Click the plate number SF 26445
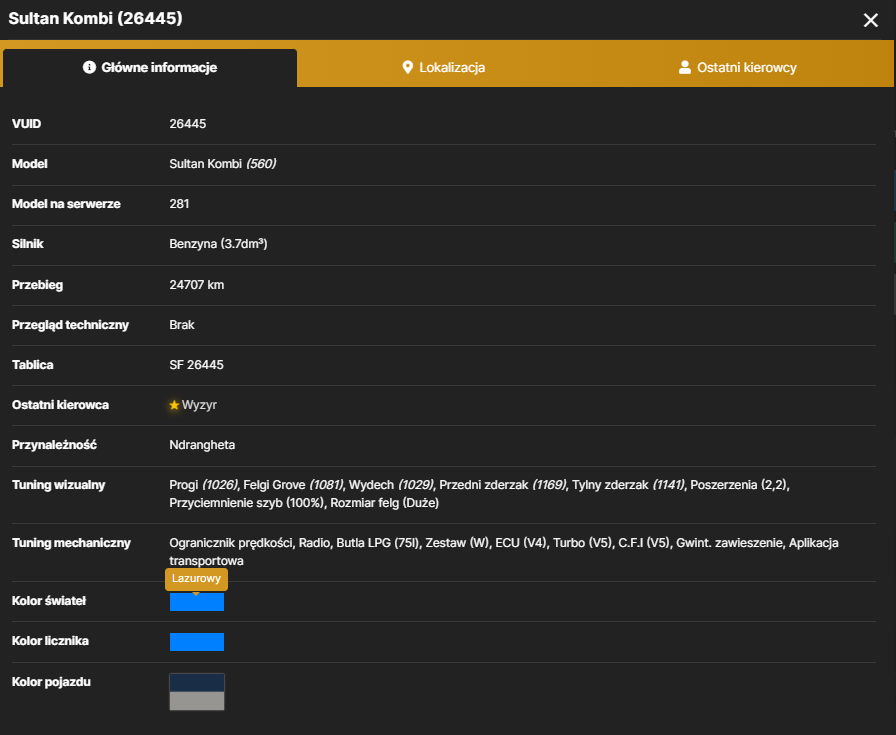The width and height of the screenshot is (896, 735). tap(196, 365)
